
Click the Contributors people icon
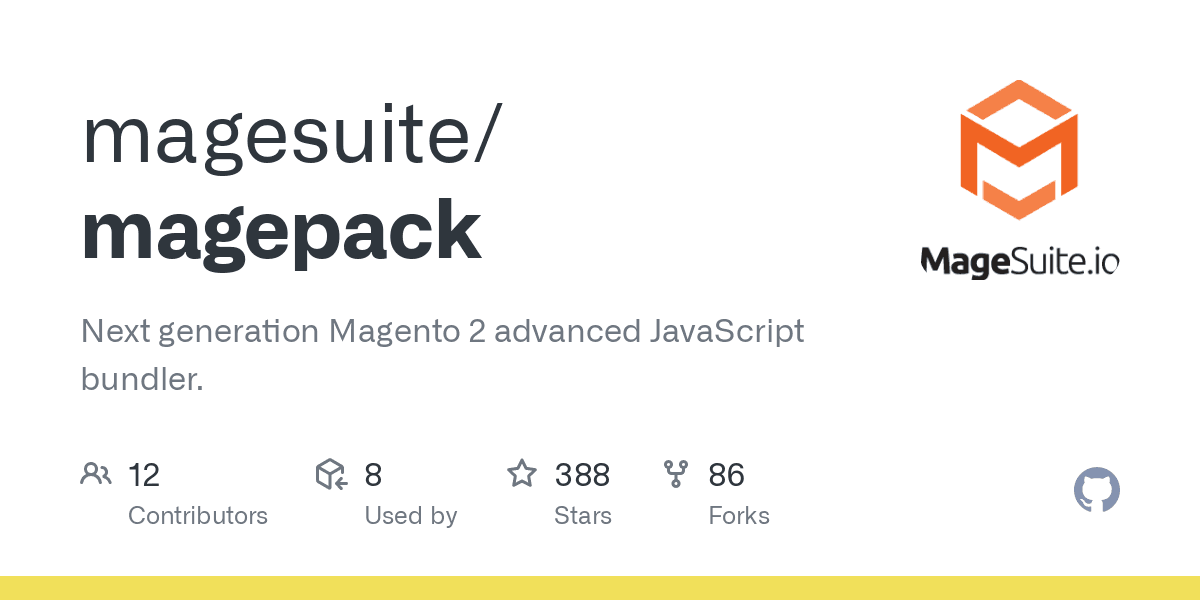click(96, 474)
